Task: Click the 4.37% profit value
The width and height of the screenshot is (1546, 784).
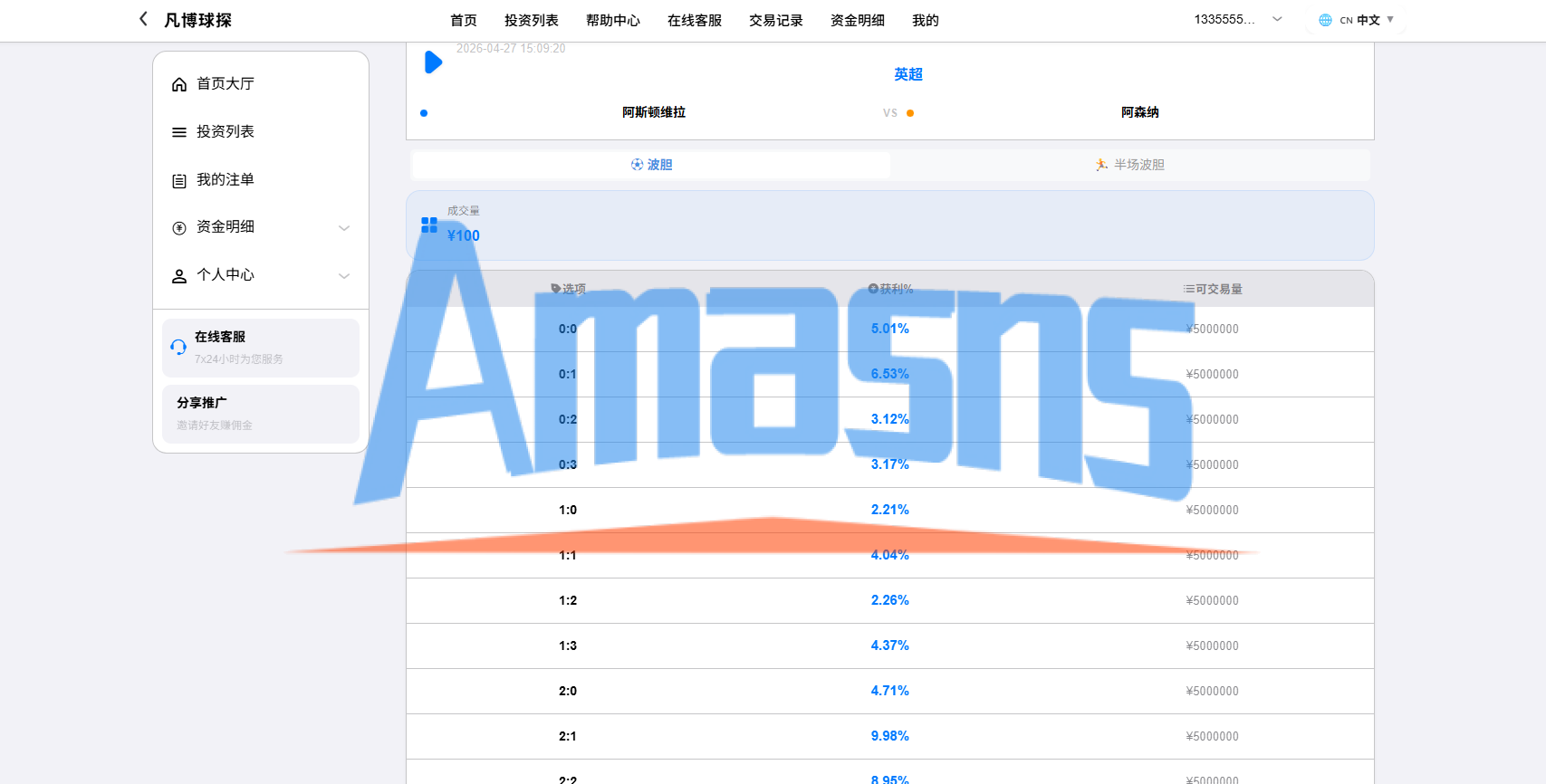Action: [x=890, y=645]
